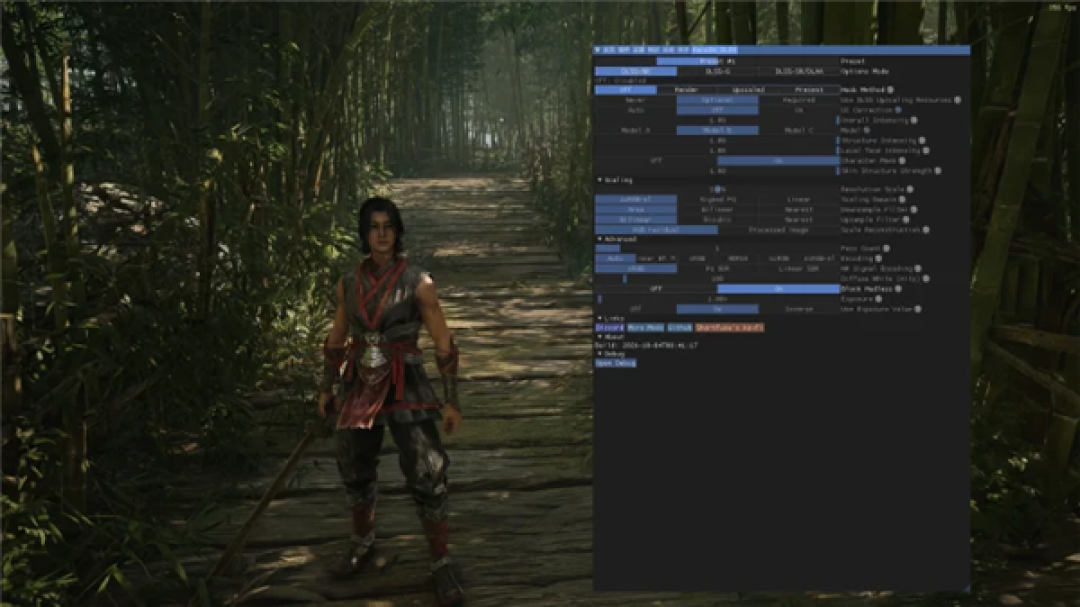
Task: Click the Structure Intensity slider
Action: coord(717,141)
